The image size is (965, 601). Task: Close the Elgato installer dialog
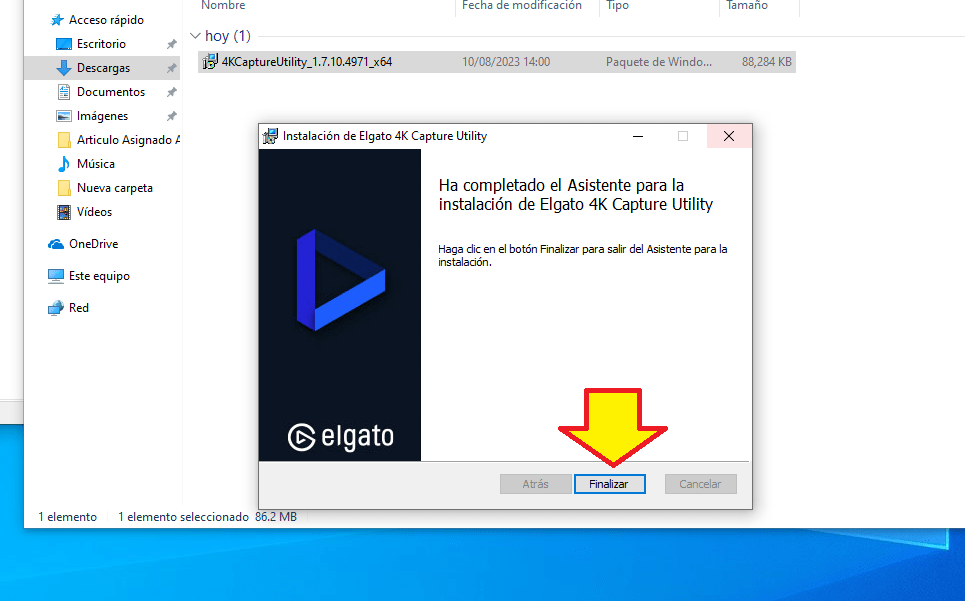(729, 136)
